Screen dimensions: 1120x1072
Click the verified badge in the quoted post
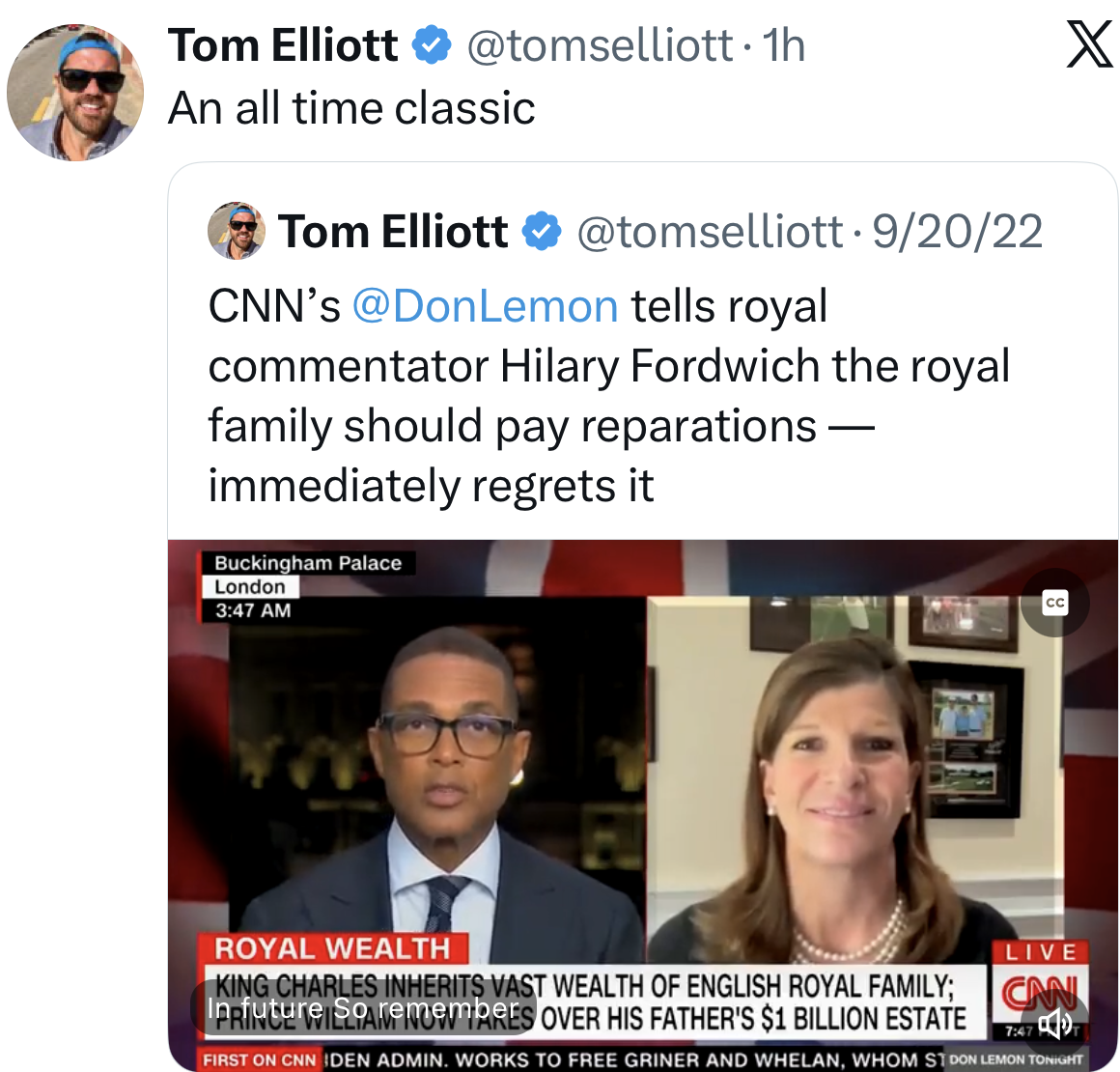coord(542,232)
